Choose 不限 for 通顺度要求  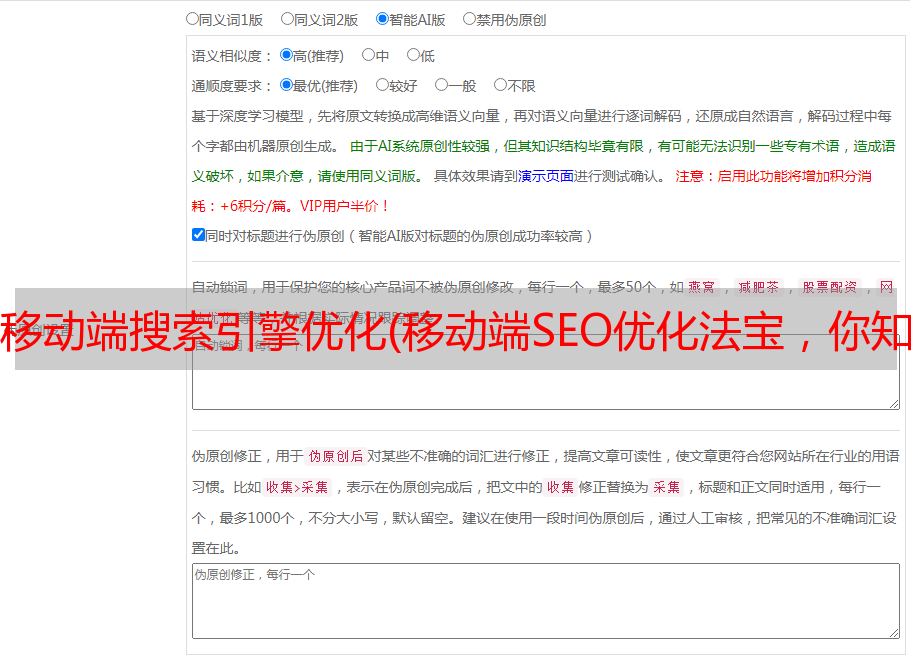tap(500, 85)
